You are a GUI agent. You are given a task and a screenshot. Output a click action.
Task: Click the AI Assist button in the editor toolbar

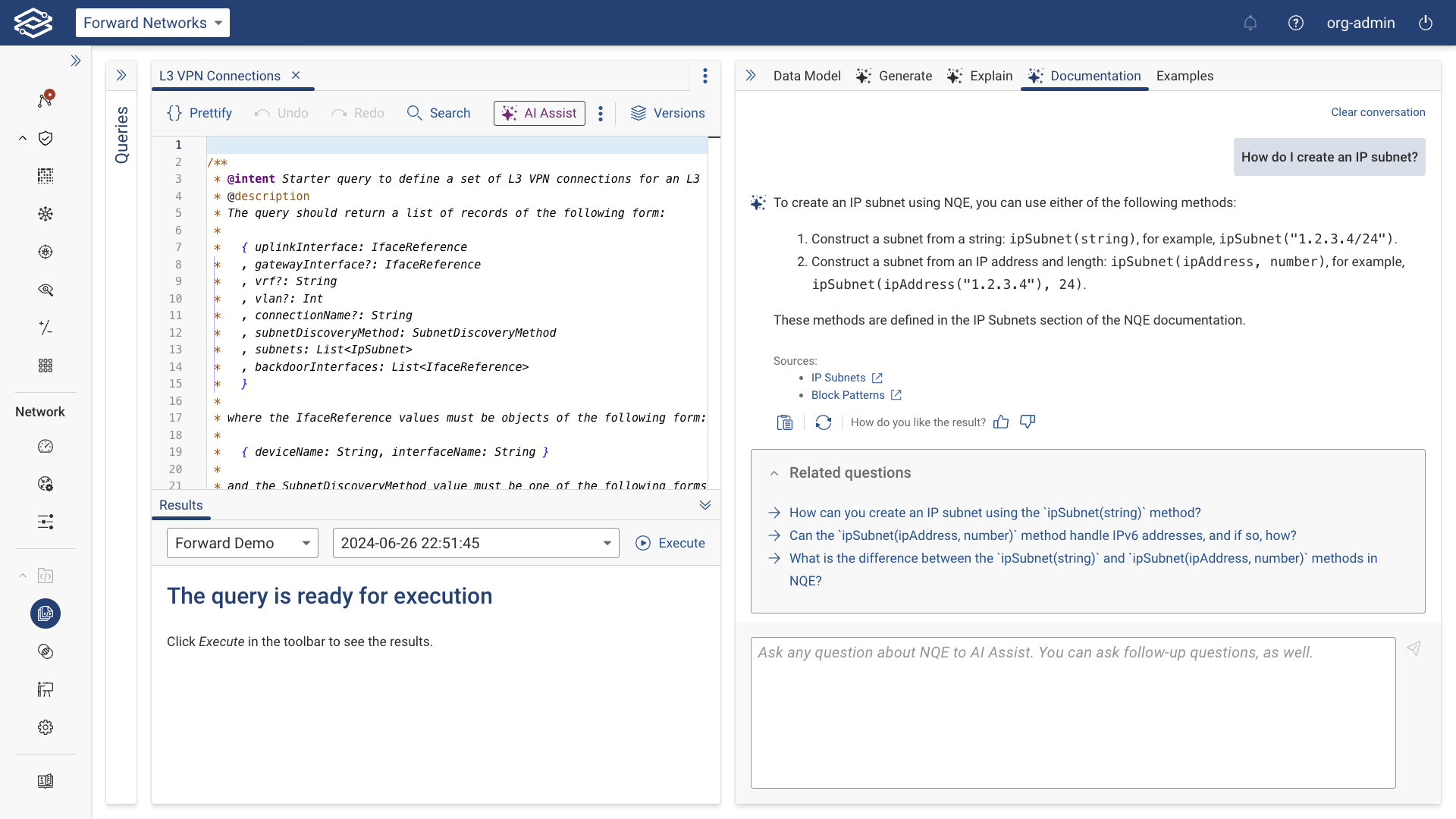tap(538, 113)
